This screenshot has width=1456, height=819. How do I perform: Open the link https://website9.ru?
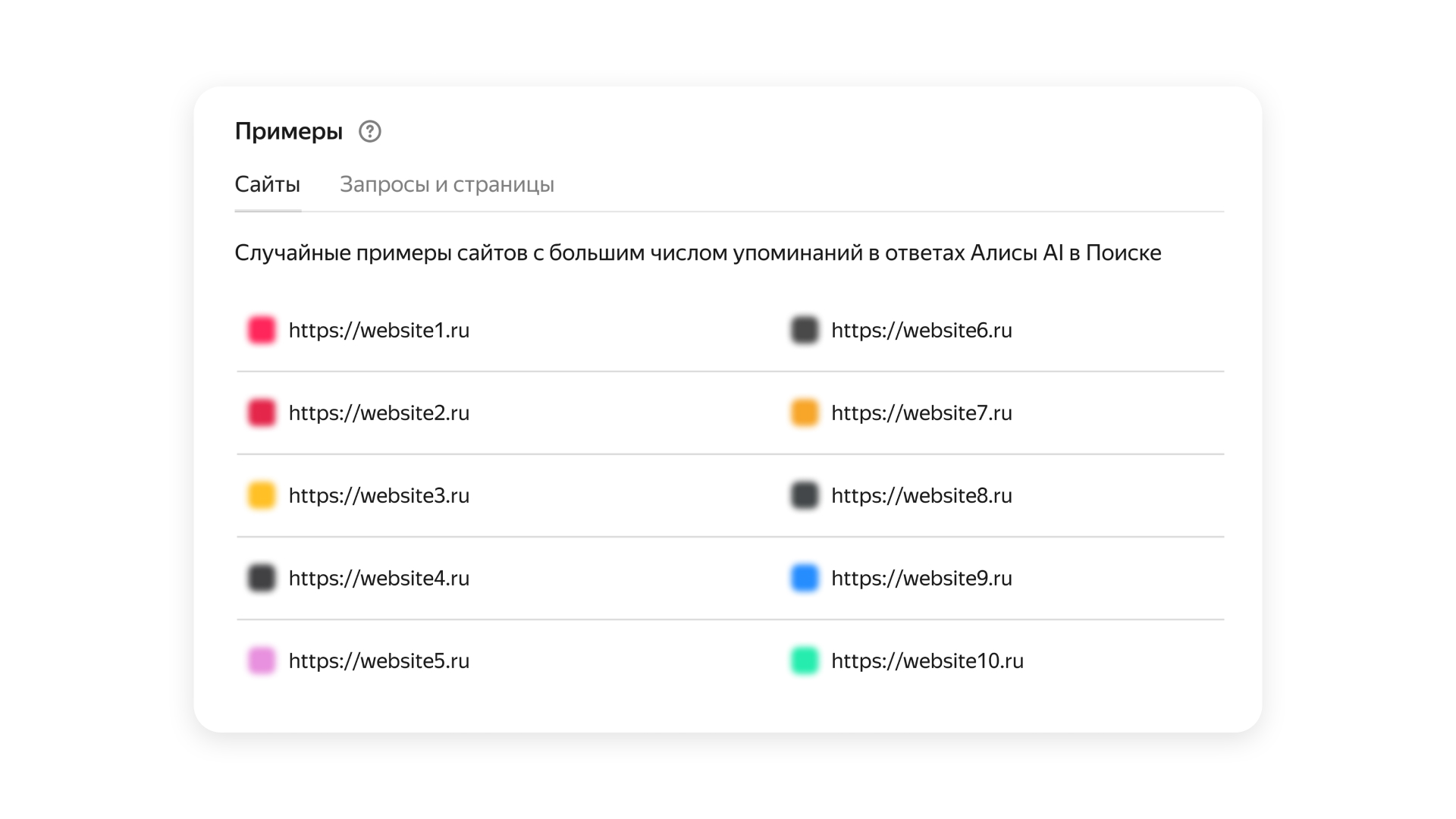[922, 578]
